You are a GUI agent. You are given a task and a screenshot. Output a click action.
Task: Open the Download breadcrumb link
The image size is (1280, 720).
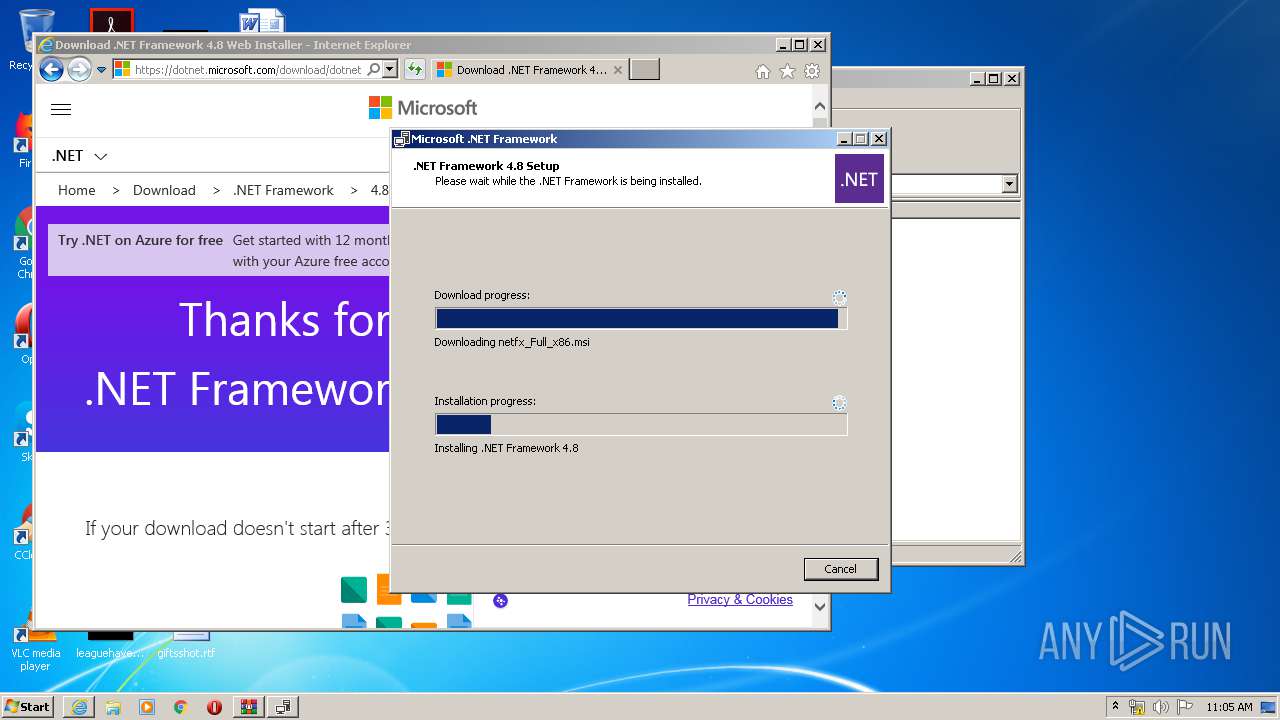point(164,190)
